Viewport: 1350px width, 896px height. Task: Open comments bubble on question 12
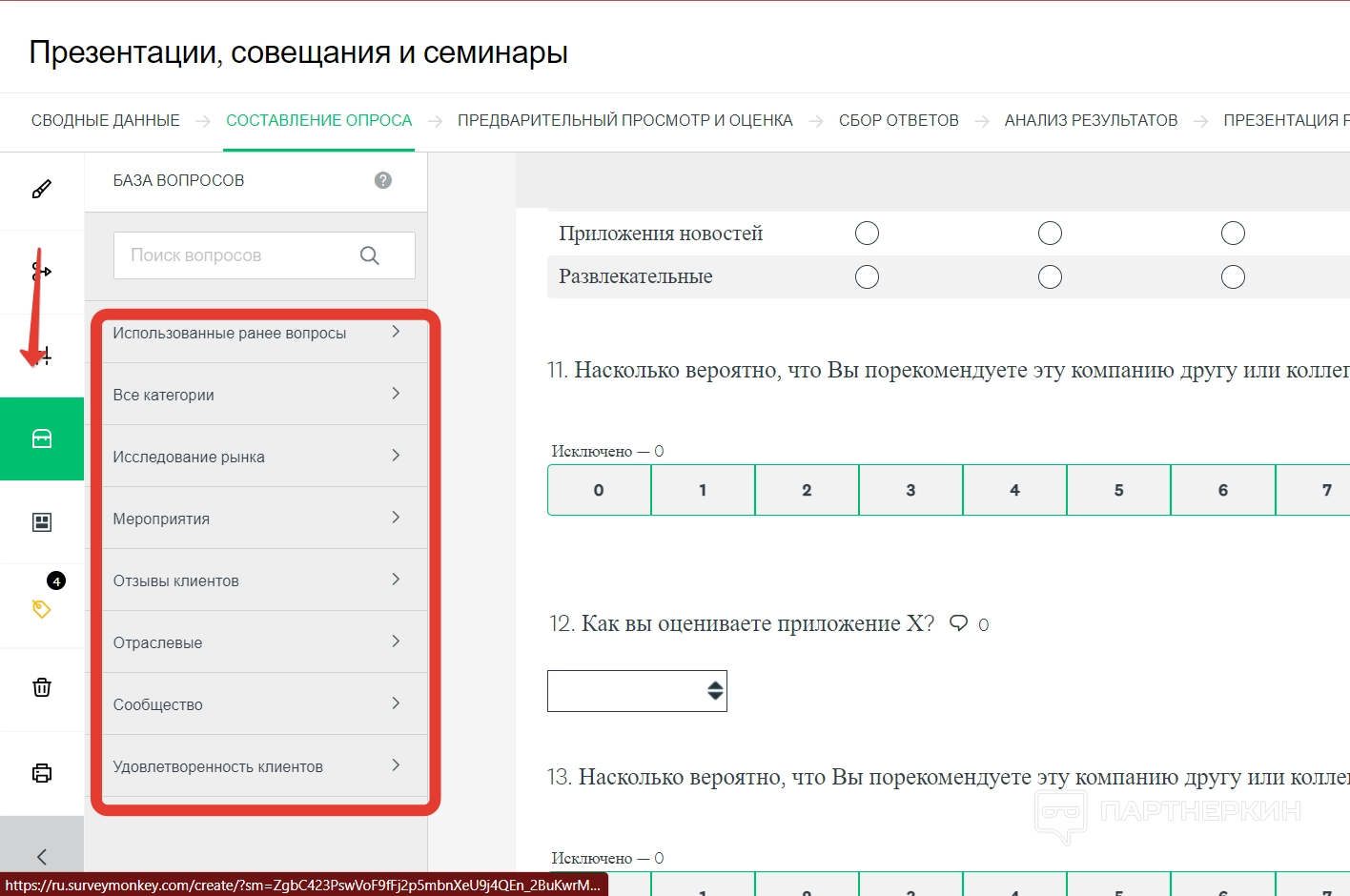(959, 623)
